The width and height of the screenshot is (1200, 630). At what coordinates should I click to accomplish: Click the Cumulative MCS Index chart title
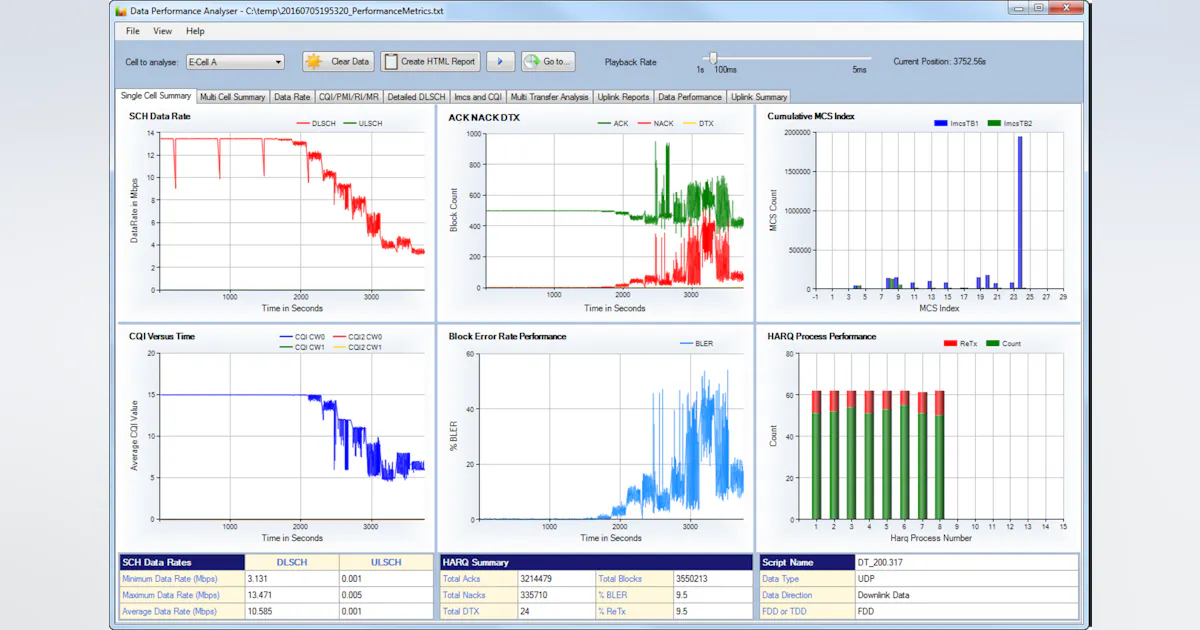(811, 116)
